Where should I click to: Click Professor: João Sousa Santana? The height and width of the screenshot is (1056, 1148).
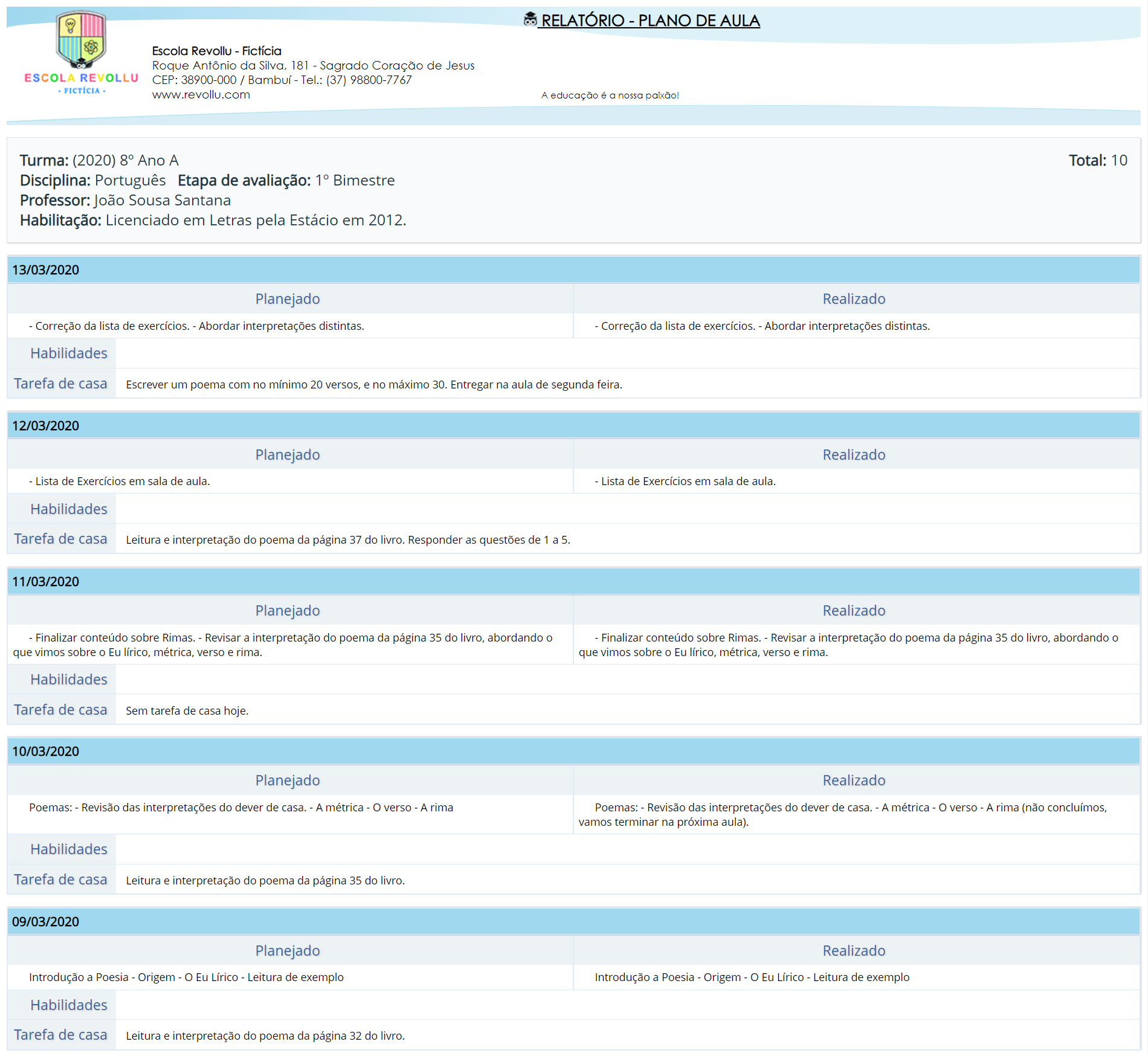tap(125, 200)
